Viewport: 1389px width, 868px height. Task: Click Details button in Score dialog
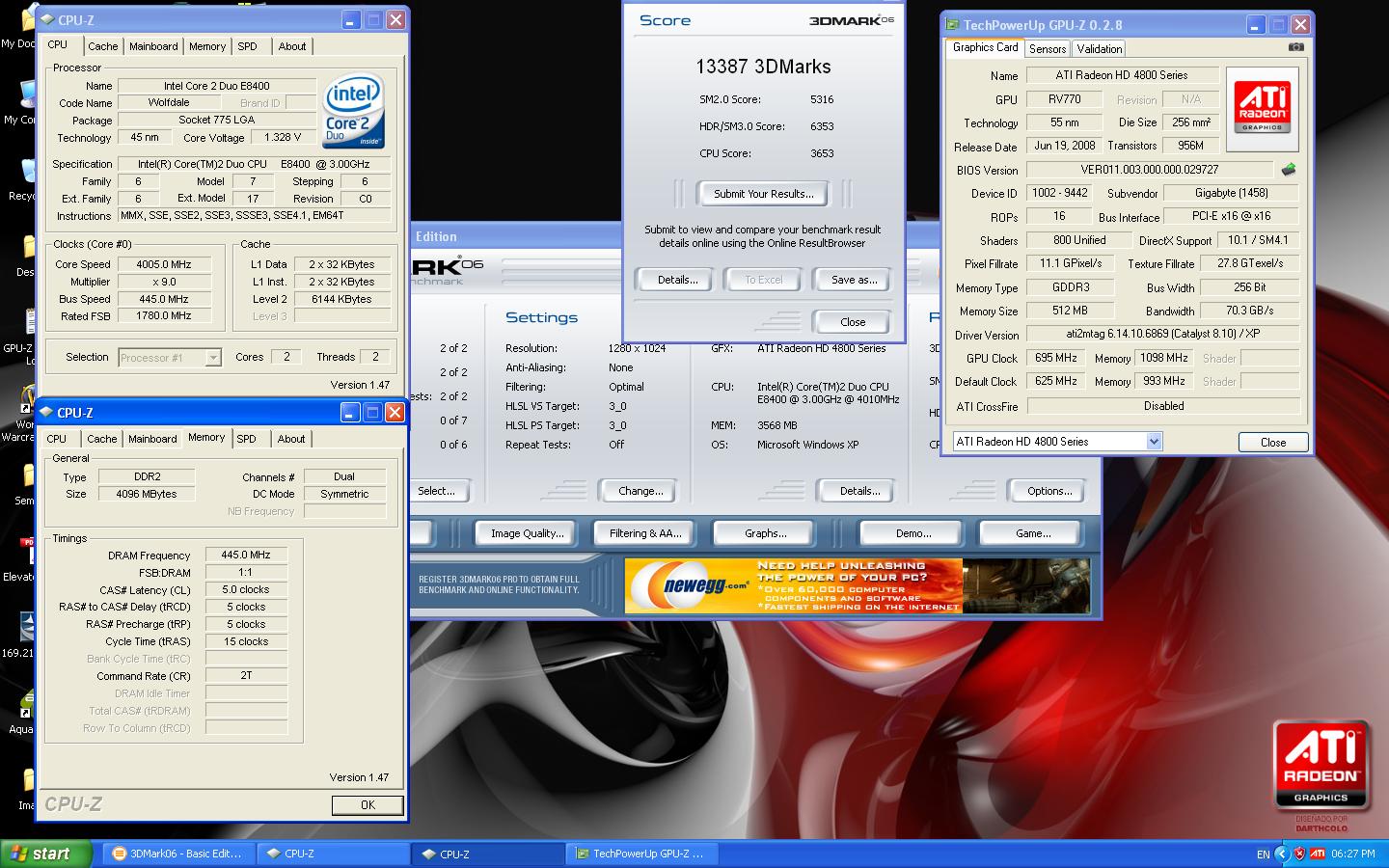tap(677, 280)
